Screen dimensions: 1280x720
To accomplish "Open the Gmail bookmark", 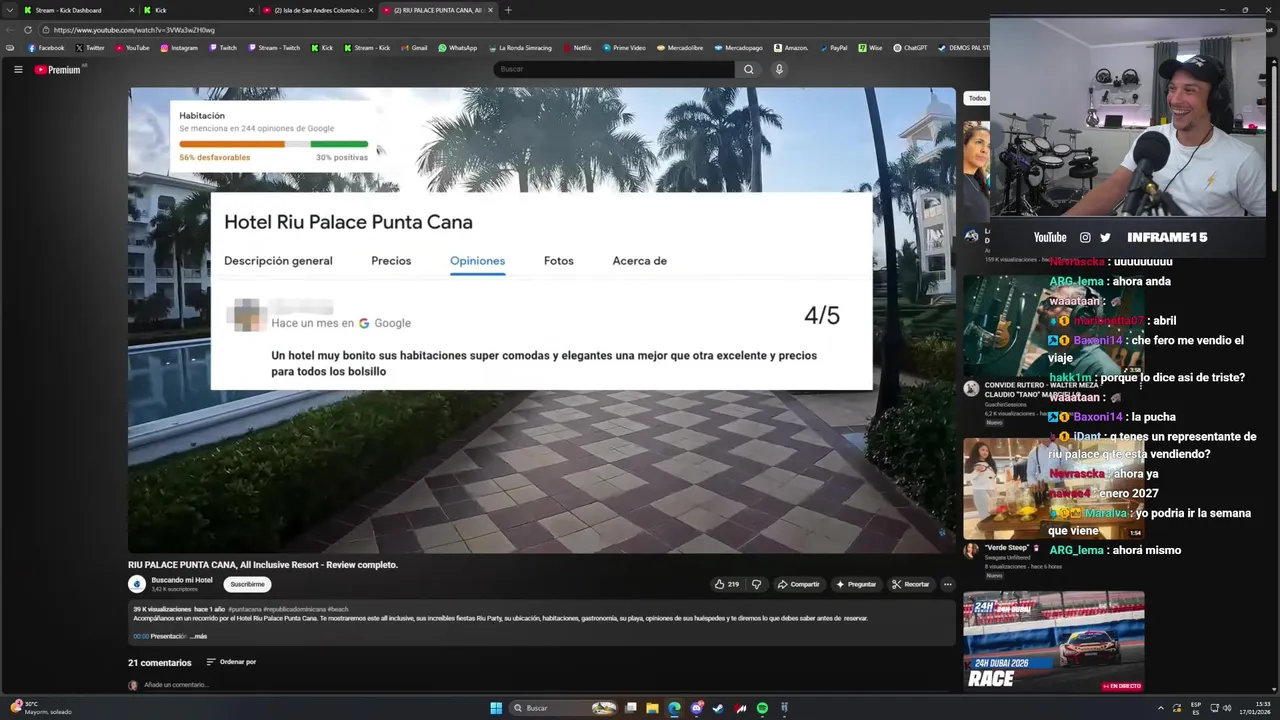I will click(x=414, y=48).
